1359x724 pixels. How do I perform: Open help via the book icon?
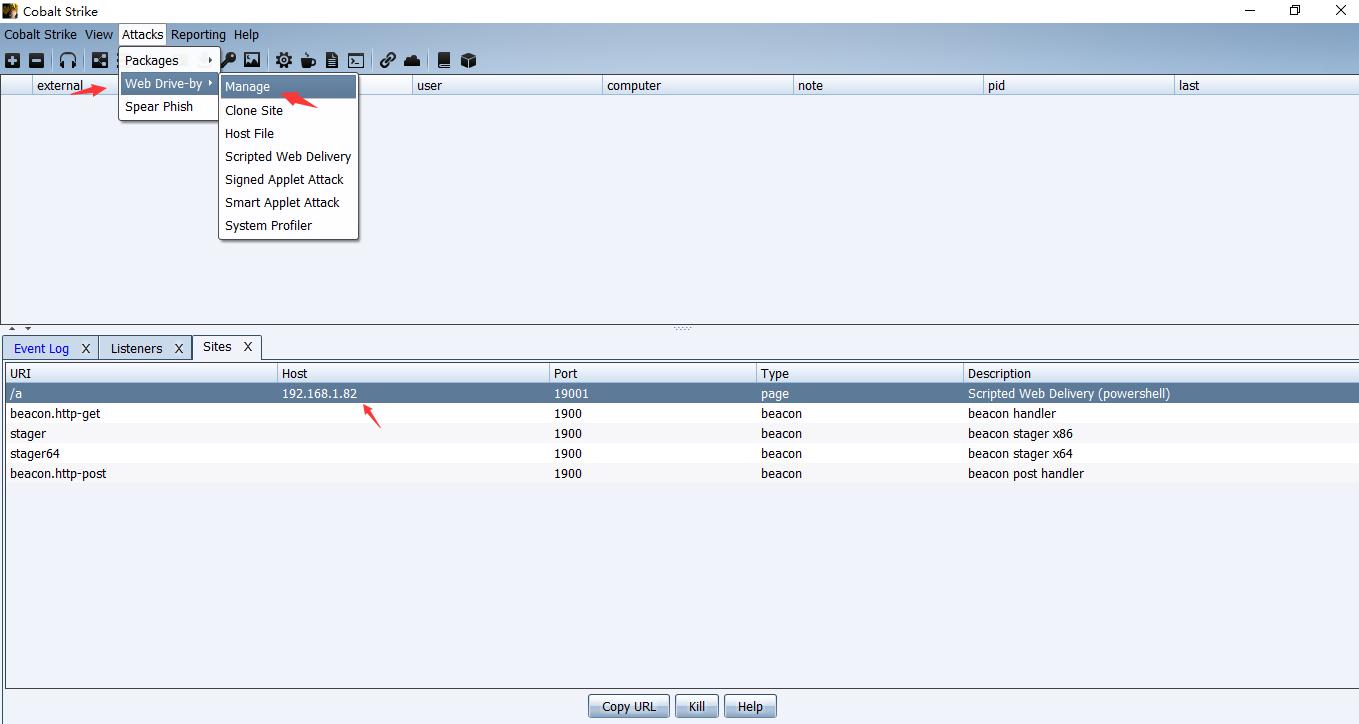[x=444, y=61]
